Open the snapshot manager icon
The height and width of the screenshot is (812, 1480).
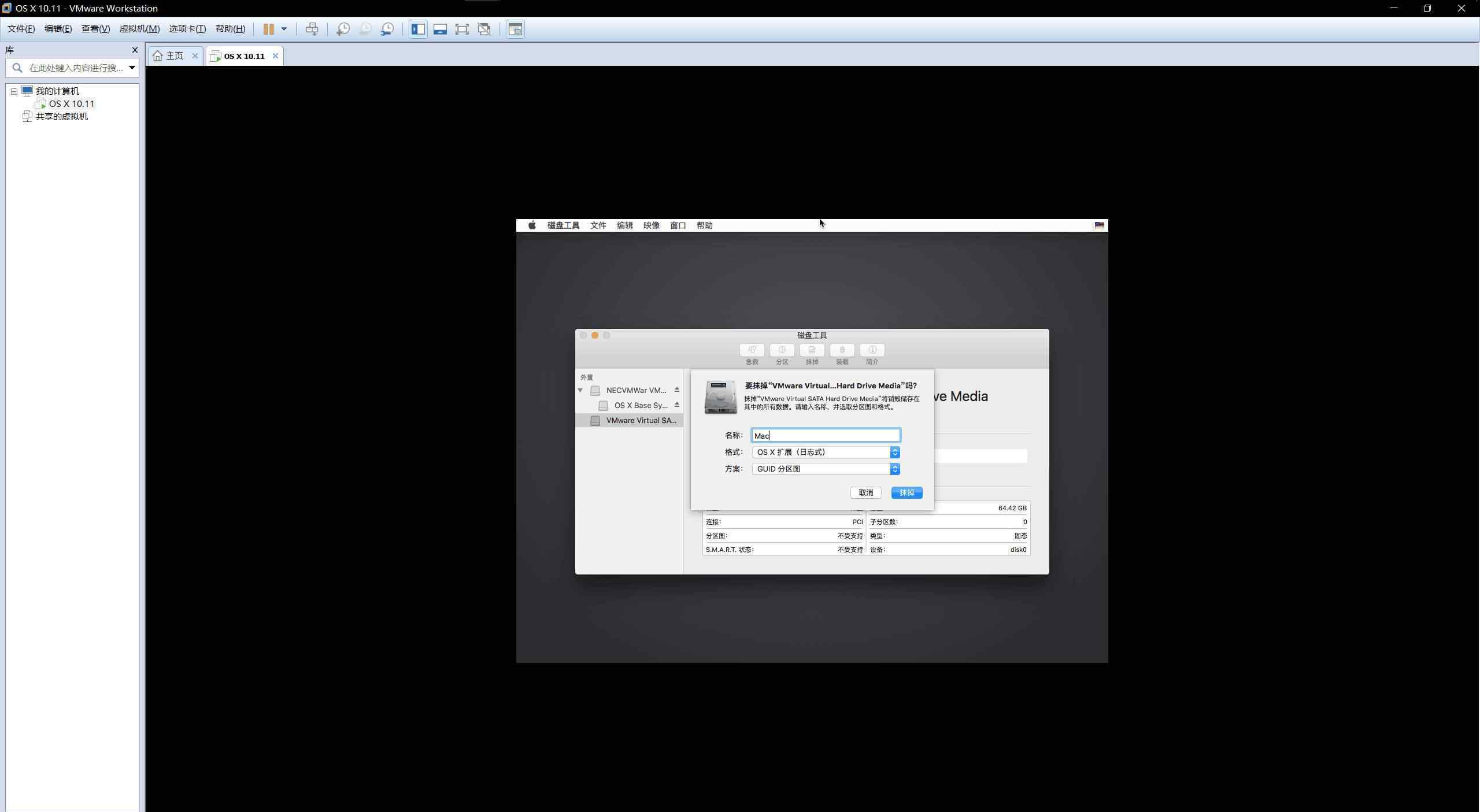coord(387,29)
